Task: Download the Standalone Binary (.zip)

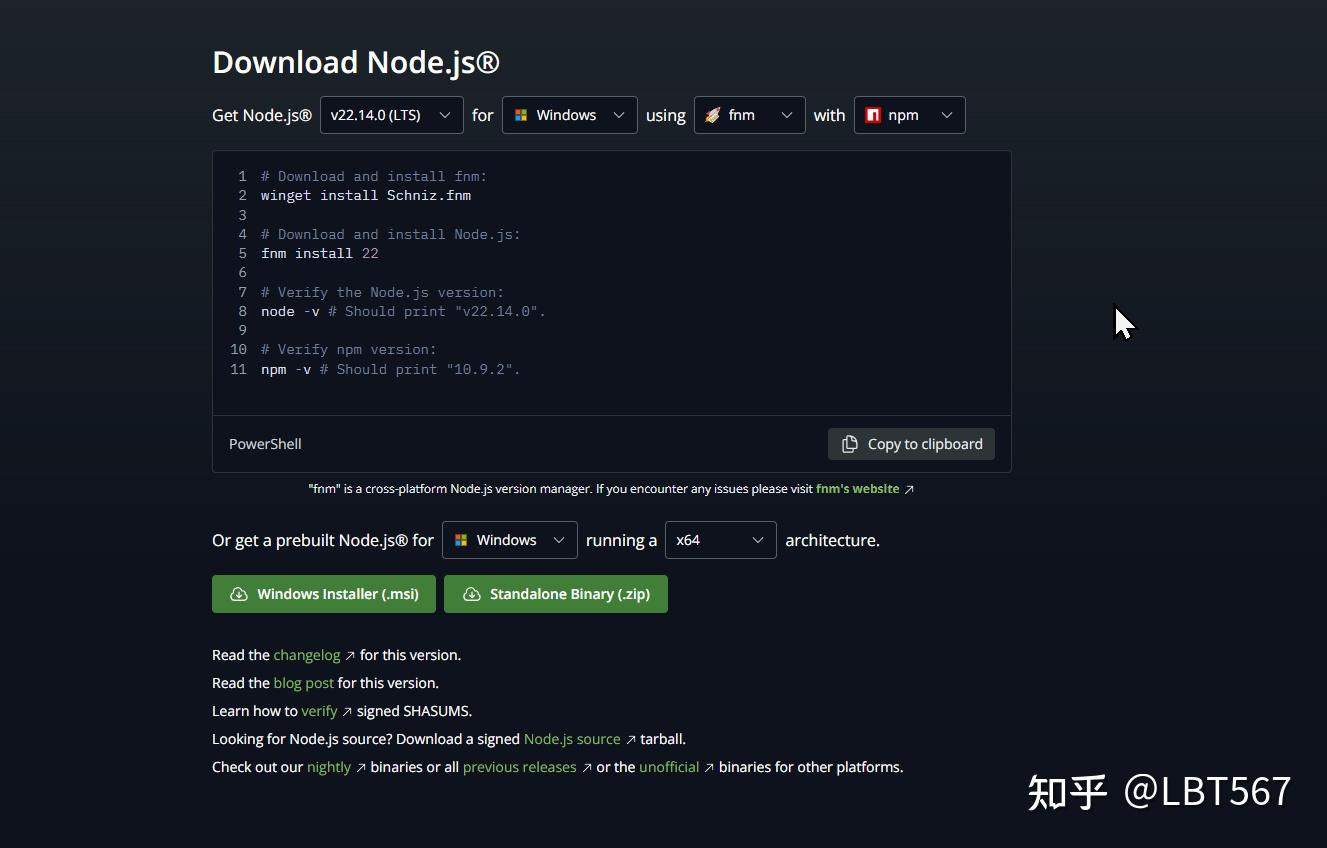Action: [556, 594]
